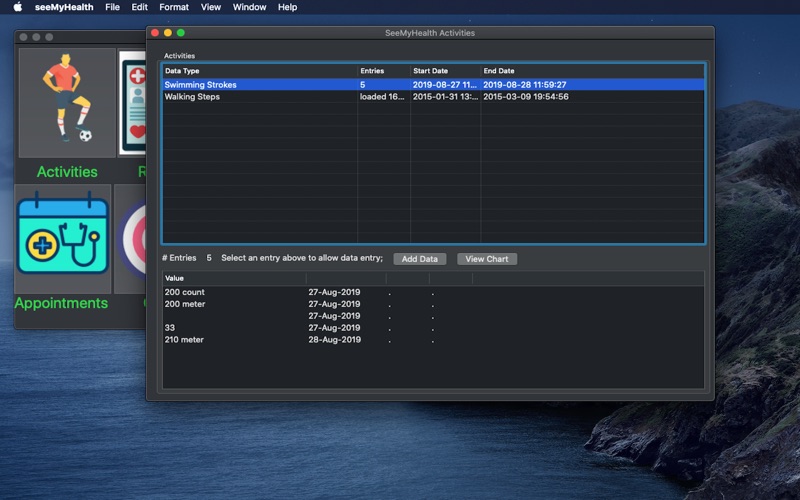Open the seeMyHealth application menu
This screenshot has height=500, width=800.
point(64,7)
